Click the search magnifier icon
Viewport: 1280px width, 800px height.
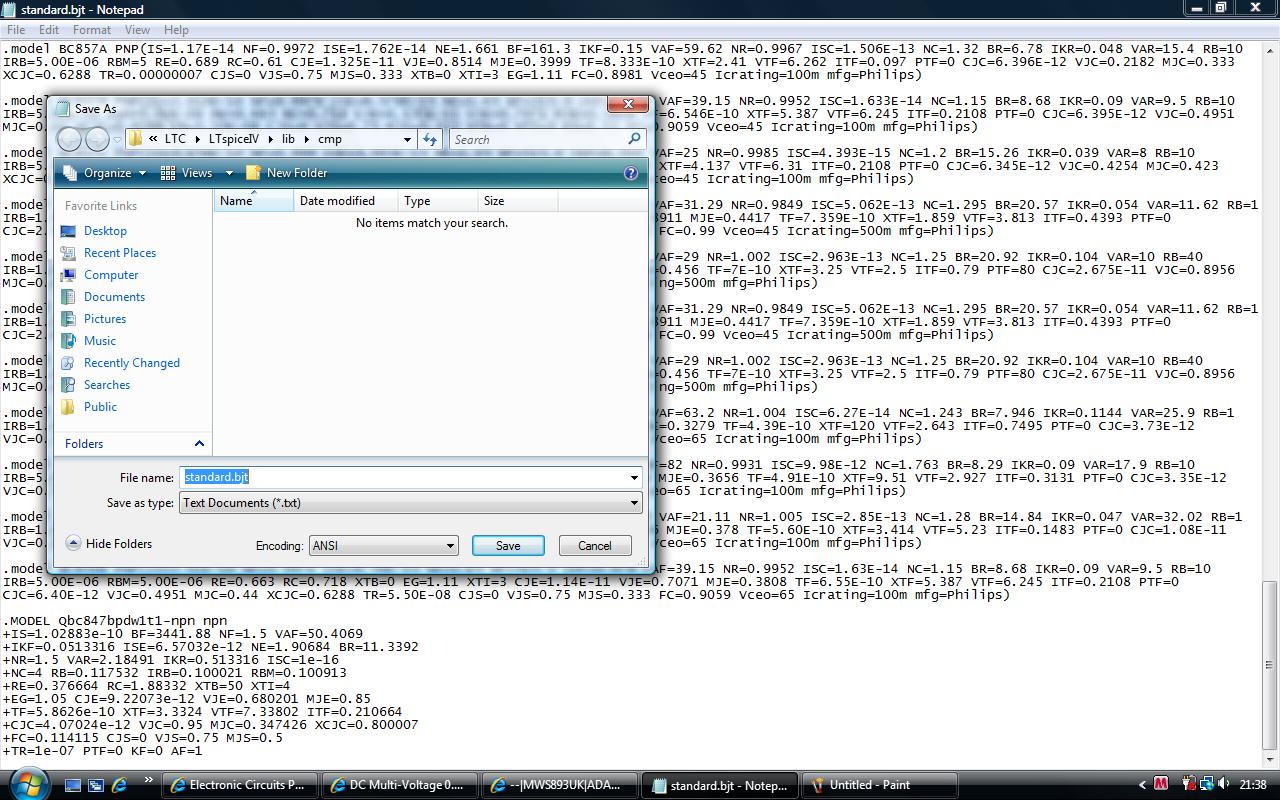coord(635,139)
